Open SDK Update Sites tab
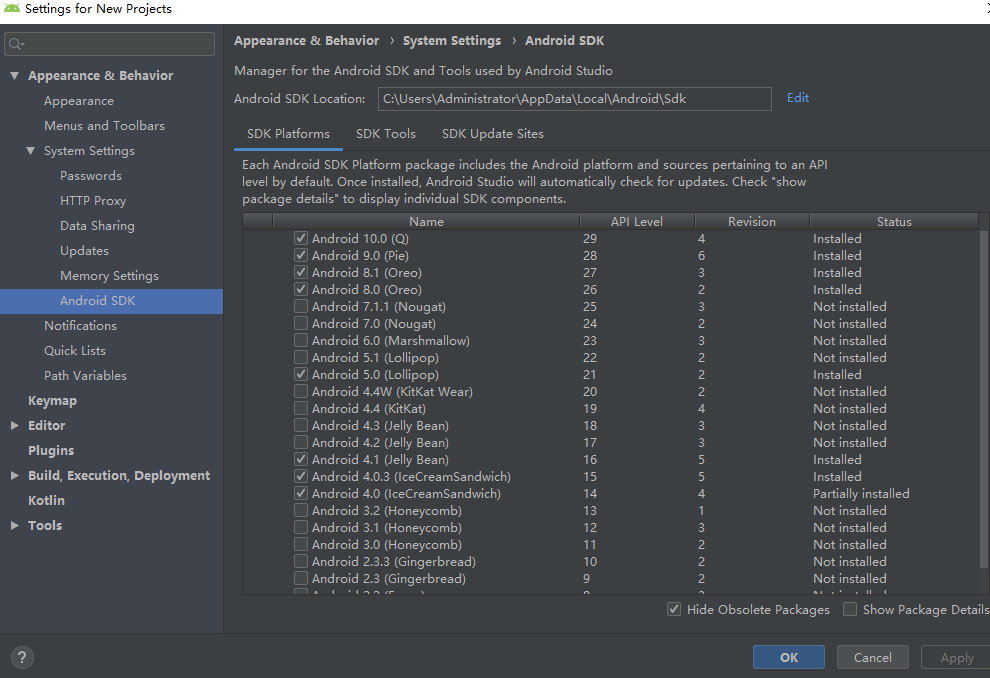990x678 pixels. [492, 134]
